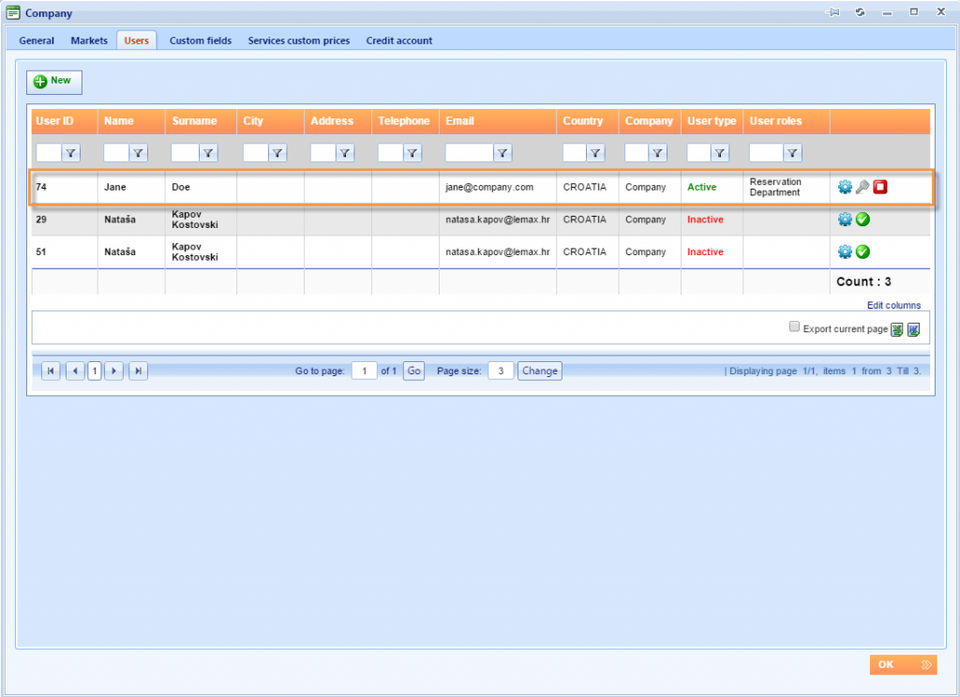
Task: Sort by the Surname column header
Action: tap(194, 121)
